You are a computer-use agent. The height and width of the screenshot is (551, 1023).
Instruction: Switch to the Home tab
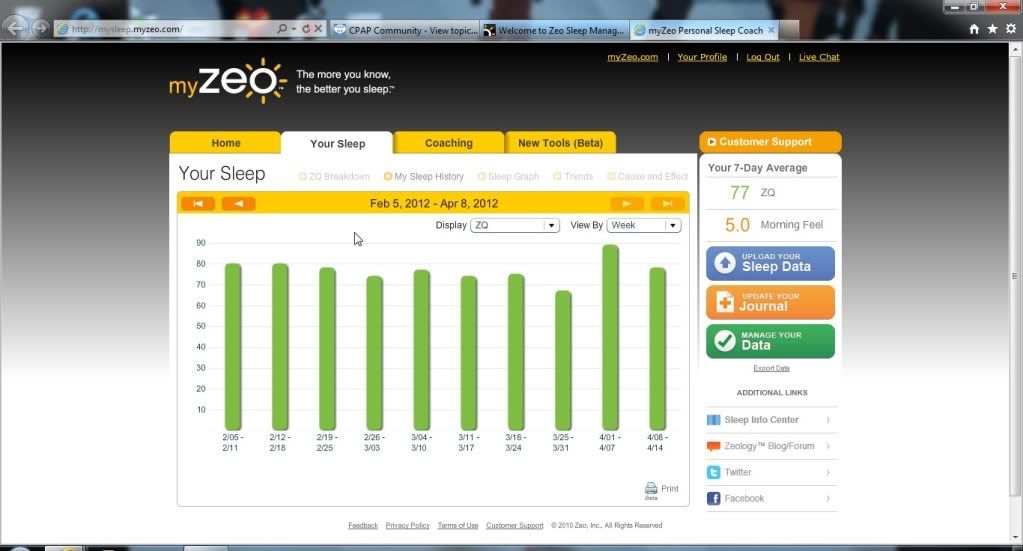(x=225, y=143)
